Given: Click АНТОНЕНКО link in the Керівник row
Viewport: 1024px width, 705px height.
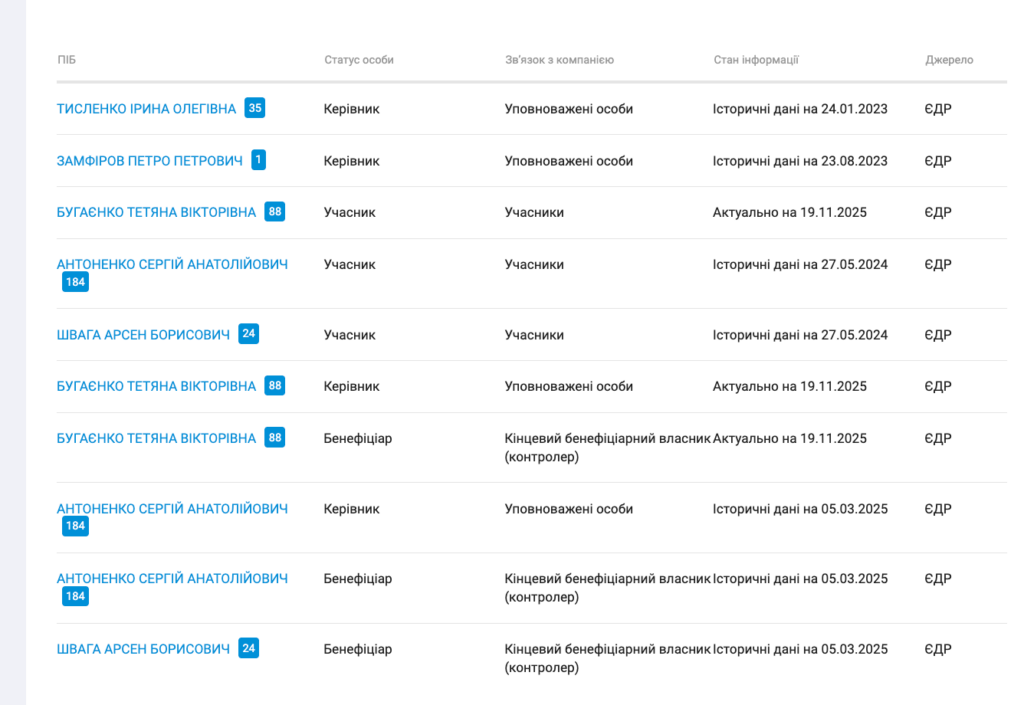Looking at the screenshot, I should pos(172,509).
